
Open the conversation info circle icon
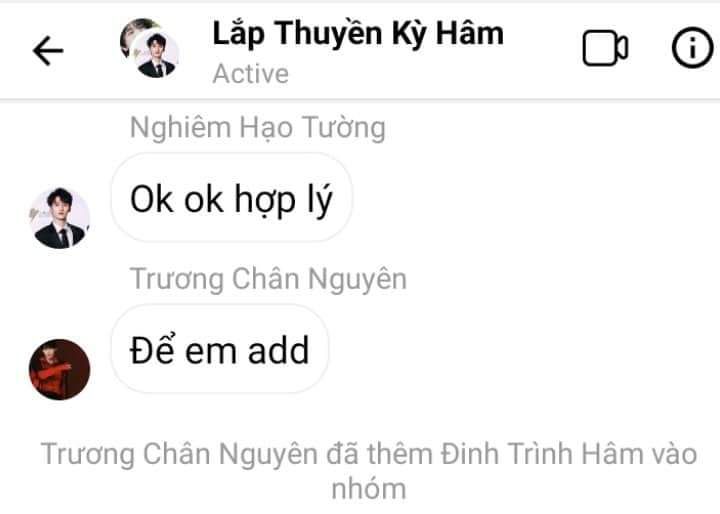(x=692, y=48)
